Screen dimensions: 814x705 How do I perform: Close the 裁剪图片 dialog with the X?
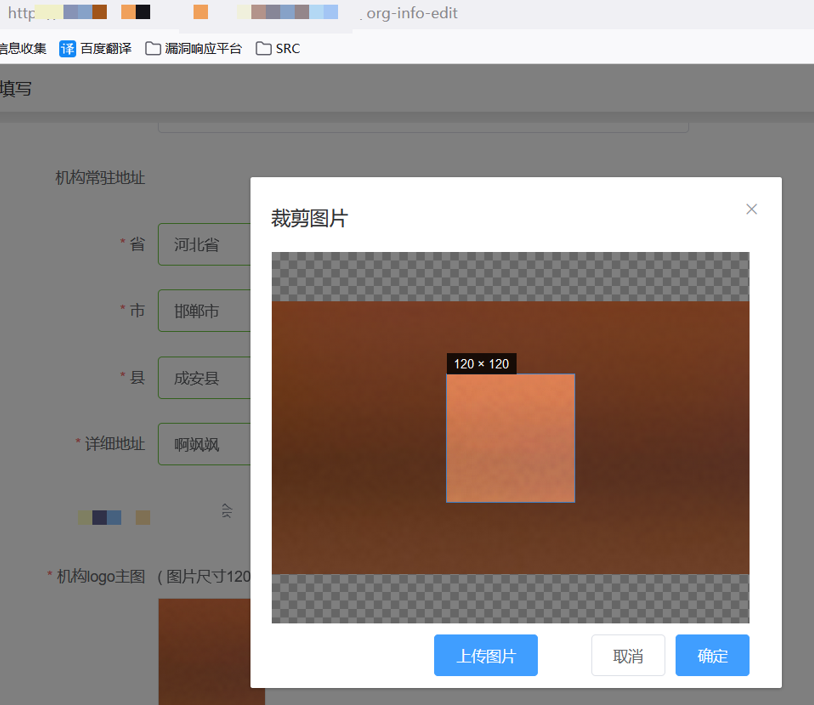pos(751,209)
